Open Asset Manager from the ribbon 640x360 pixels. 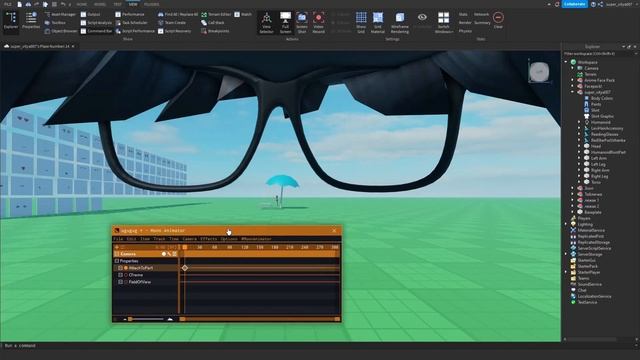(60, 14)
